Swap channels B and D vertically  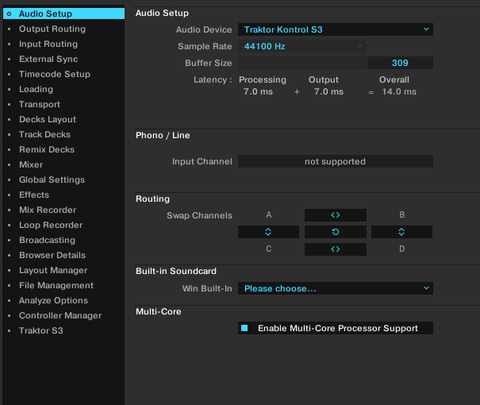[402, 232]
